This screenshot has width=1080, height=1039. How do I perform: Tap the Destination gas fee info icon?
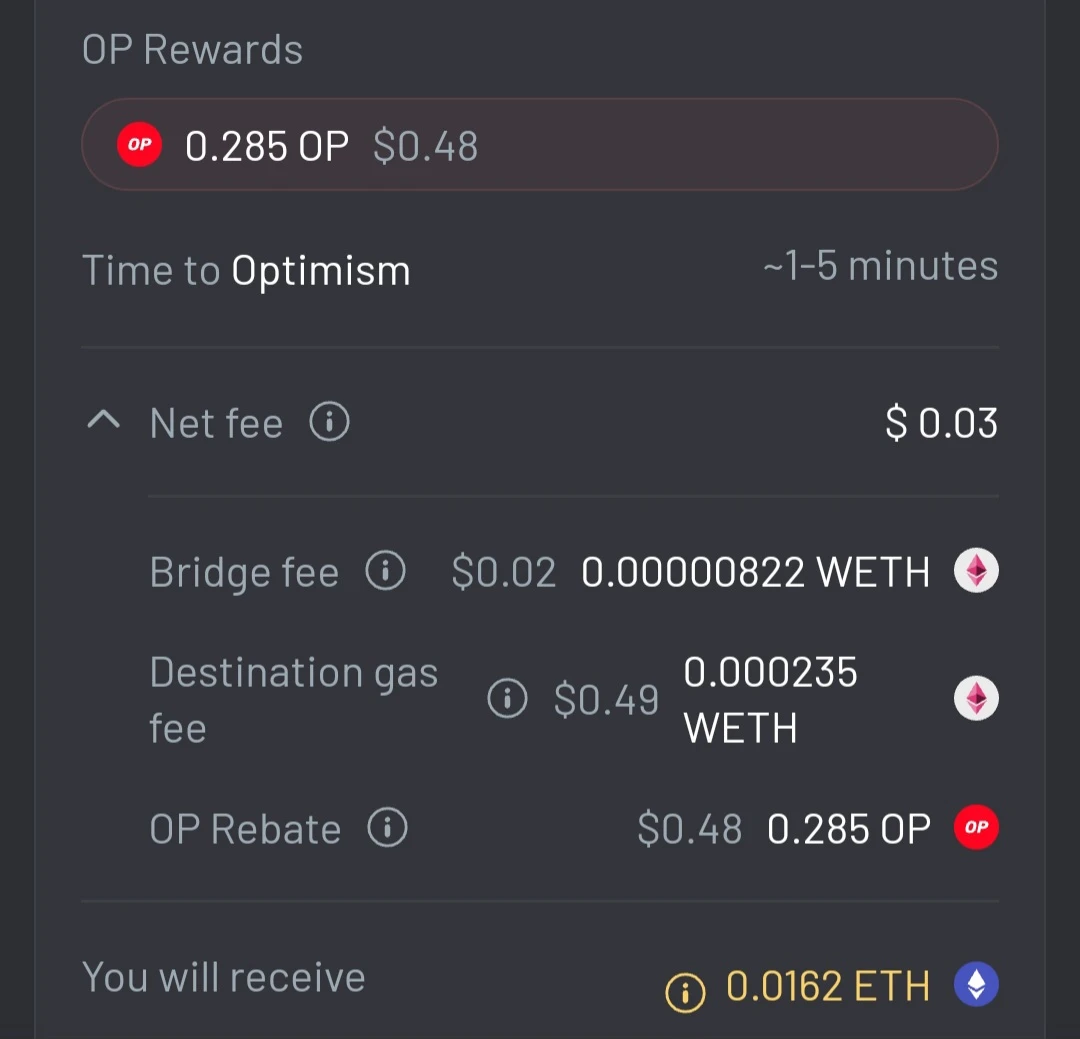point(508,698)
